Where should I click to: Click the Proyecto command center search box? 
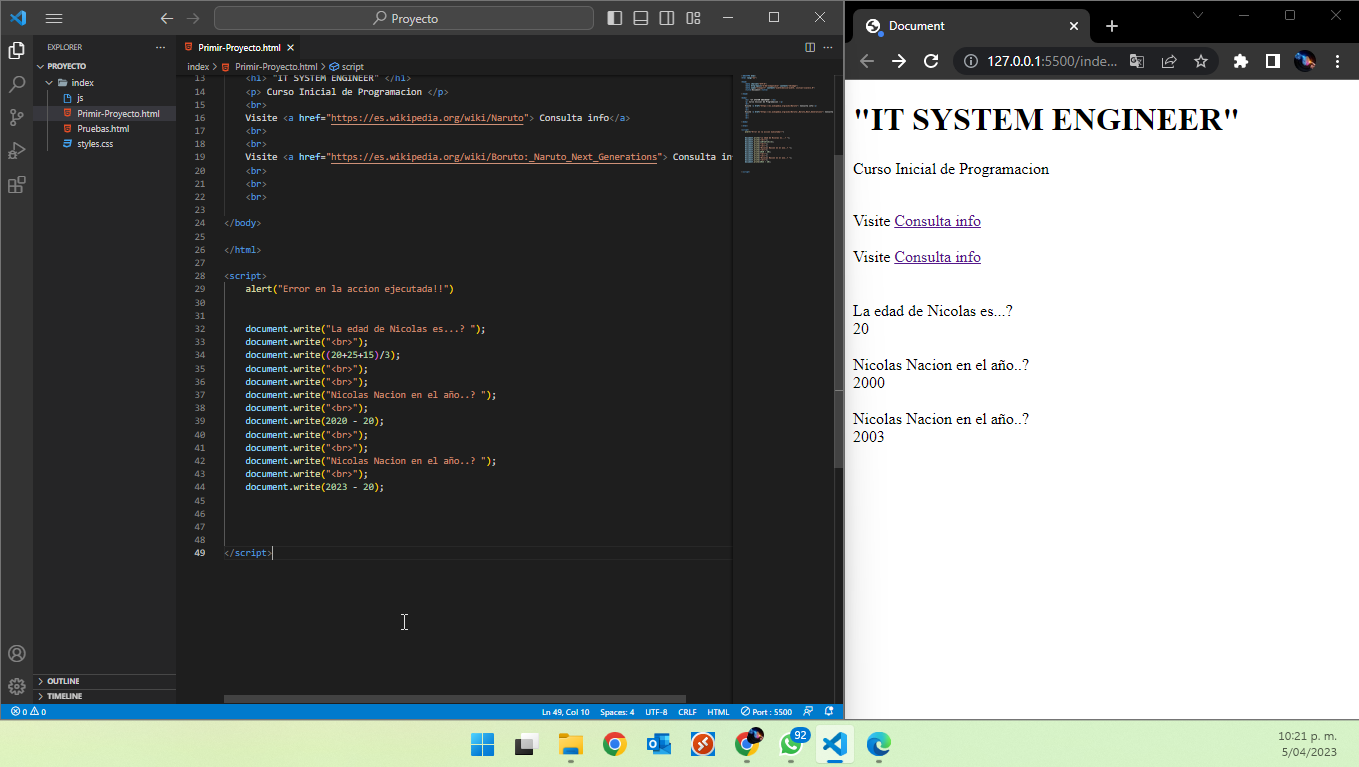click(404, 18)
